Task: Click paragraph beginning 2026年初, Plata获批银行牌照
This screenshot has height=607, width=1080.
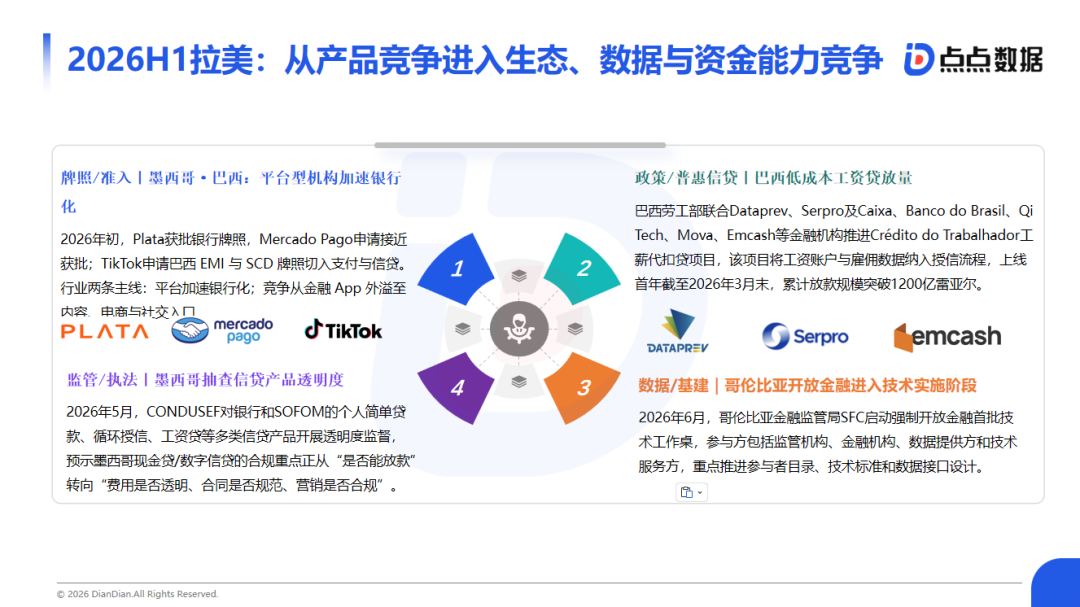Action: [233, 275]
